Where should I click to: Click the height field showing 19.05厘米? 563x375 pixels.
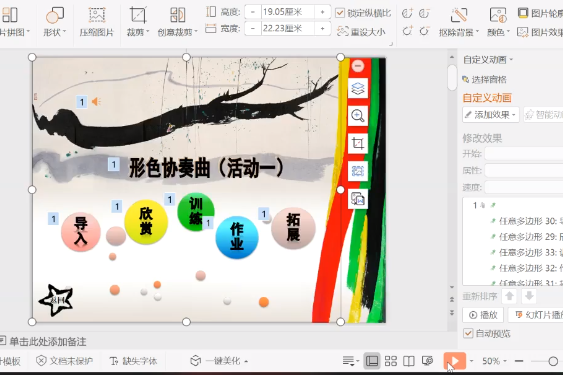click(287, 12)
